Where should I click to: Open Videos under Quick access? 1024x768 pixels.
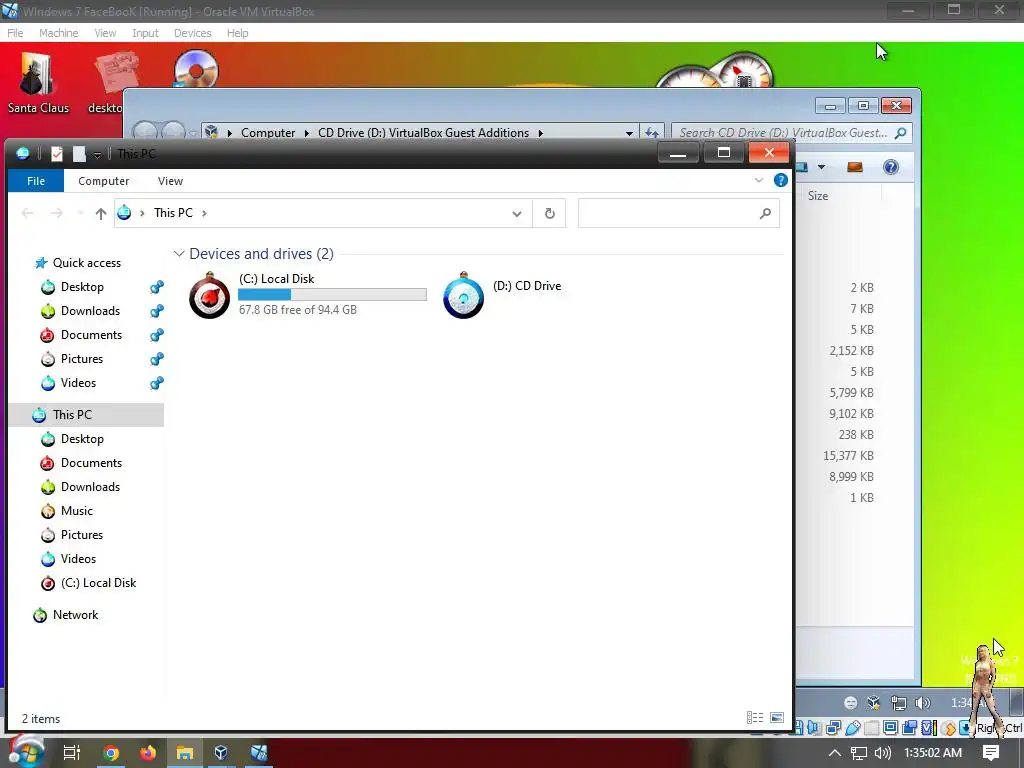(x=78, y=383)
